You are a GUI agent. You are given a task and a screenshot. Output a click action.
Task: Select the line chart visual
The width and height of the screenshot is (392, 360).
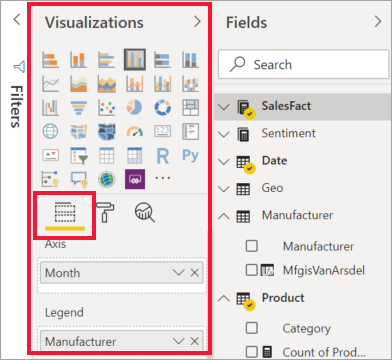pyautogui.click(x=51, y=84)
